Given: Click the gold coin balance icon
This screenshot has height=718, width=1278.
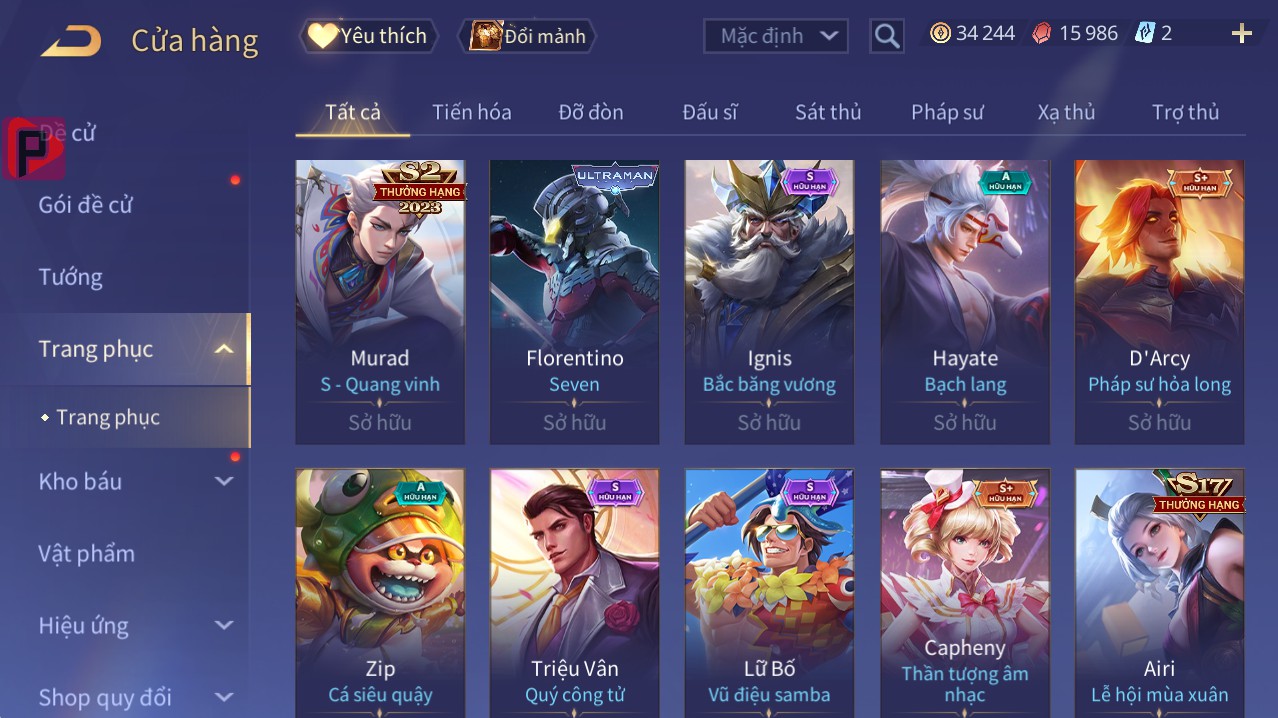Looking at the screenshot, I should click(x=940, y=33).
